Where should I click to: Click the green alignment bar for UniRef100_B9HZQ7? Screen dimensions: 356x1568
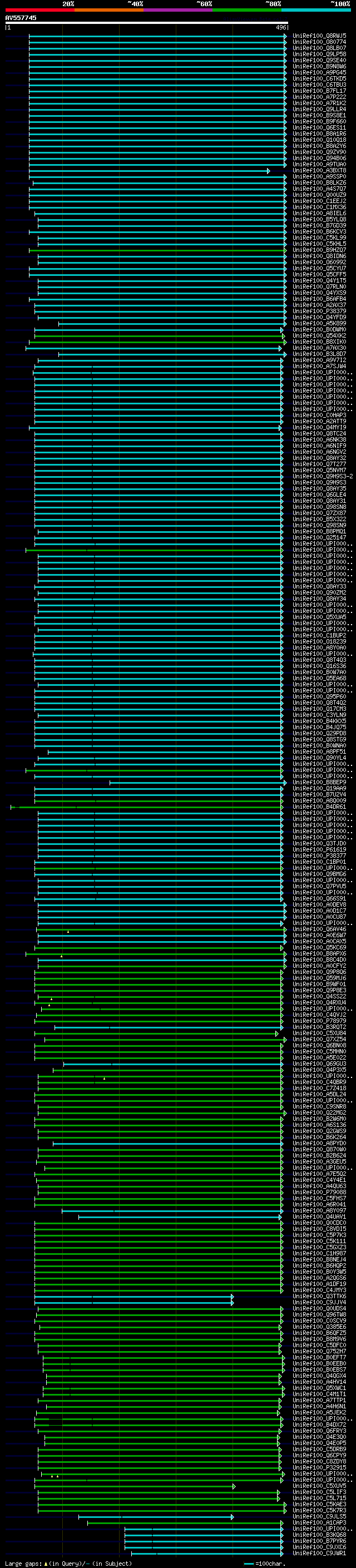click(157, 250)
